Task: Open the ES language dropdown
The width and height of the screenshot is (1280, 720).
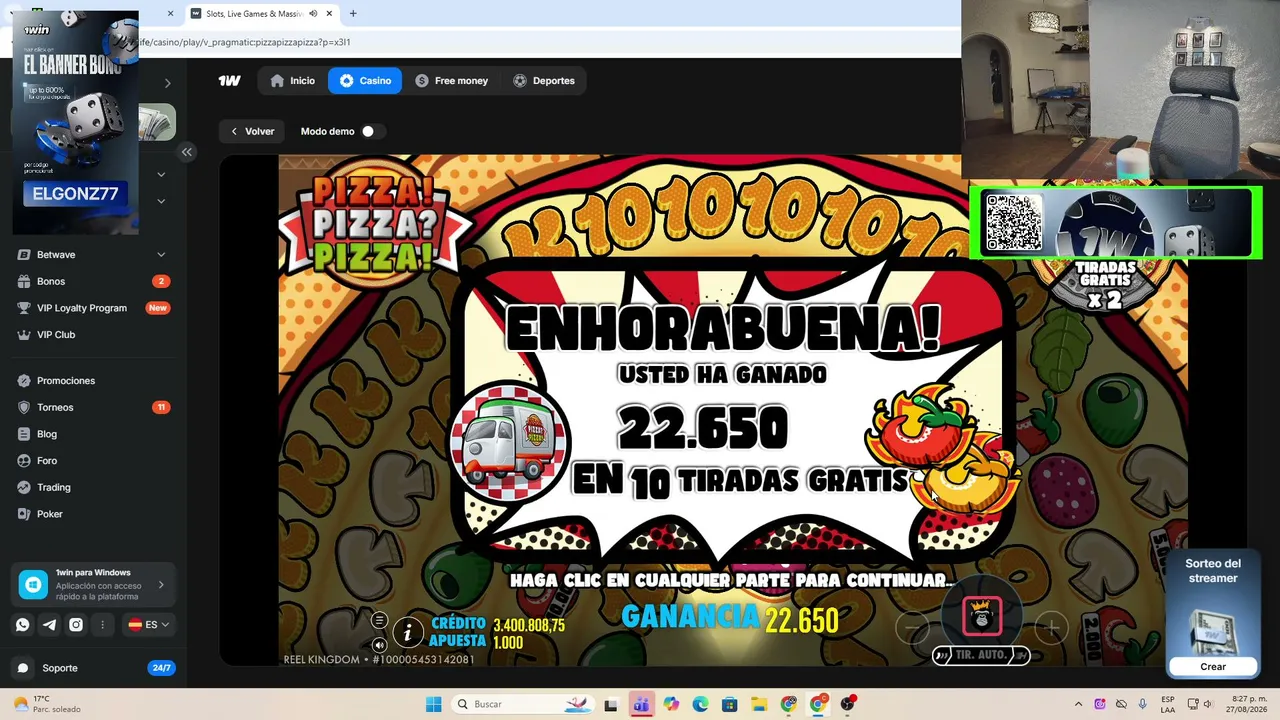Action: 148,625
